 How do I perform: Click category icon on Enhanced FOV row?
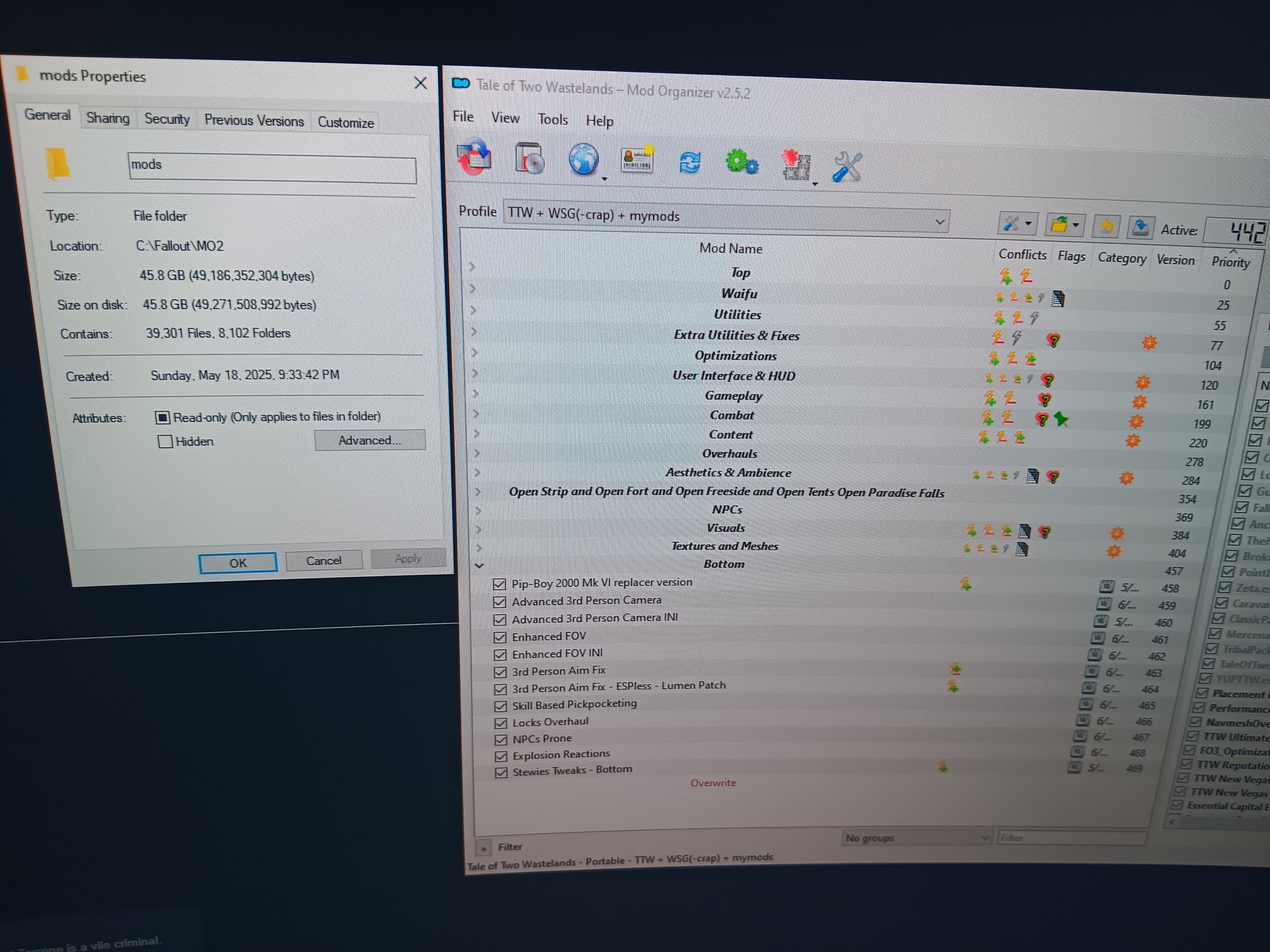(1097, 637)
